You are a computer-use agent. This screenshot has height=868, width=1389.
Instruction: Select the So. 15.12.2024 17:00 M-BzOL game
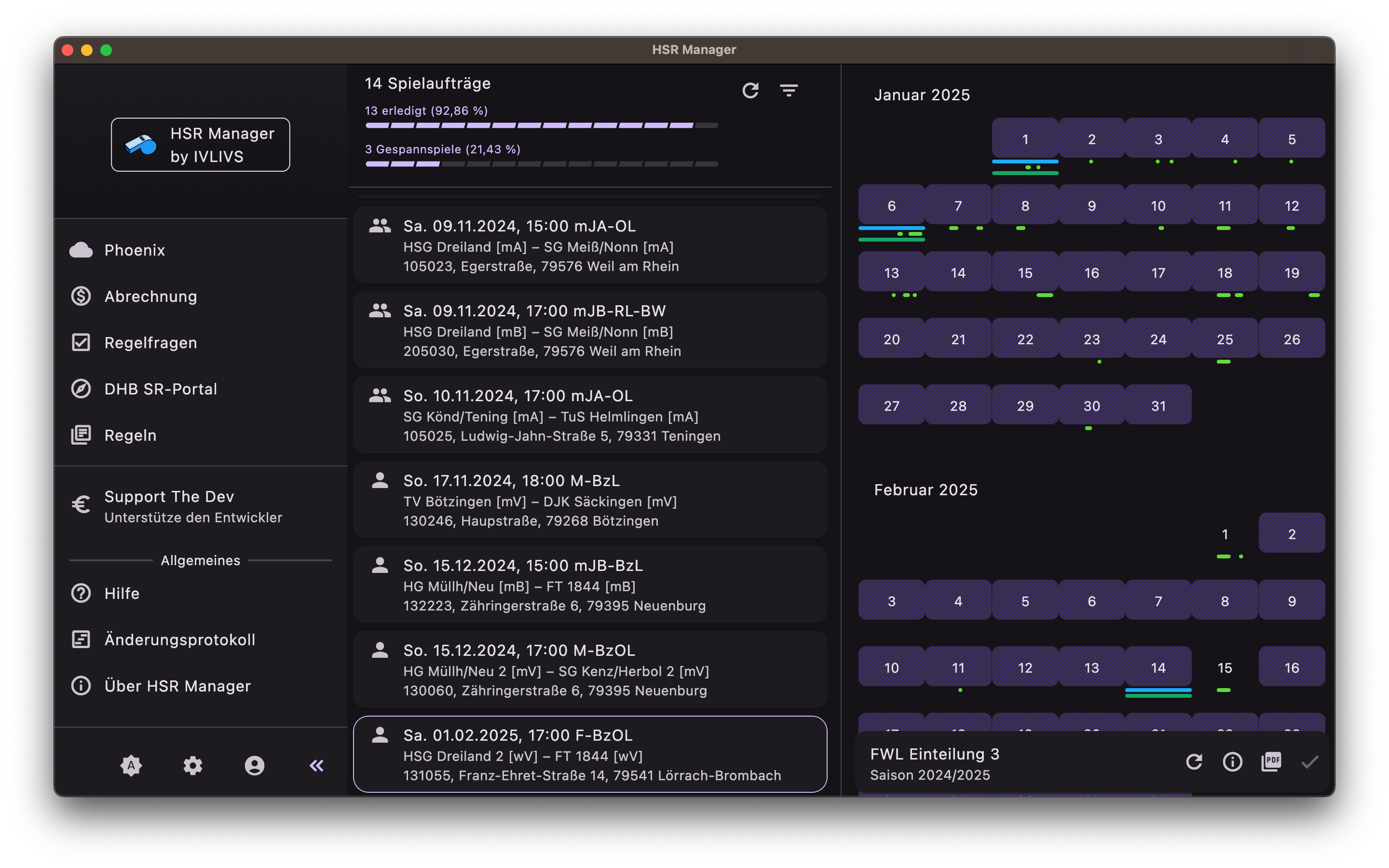click(x=590, y=669)
